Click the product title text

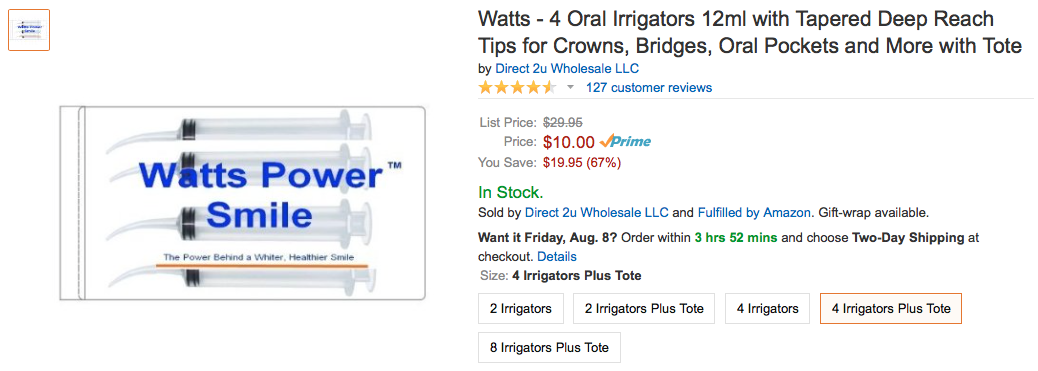point(750,32)
